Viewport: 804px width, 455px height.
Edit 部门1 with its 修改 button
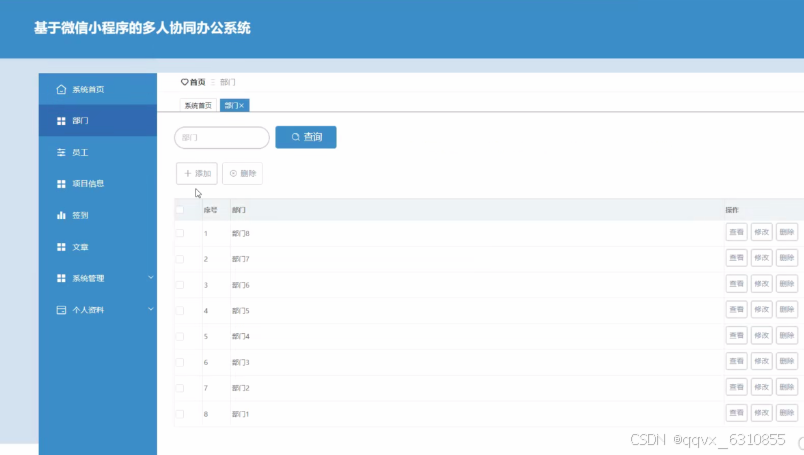click(761, 413)
